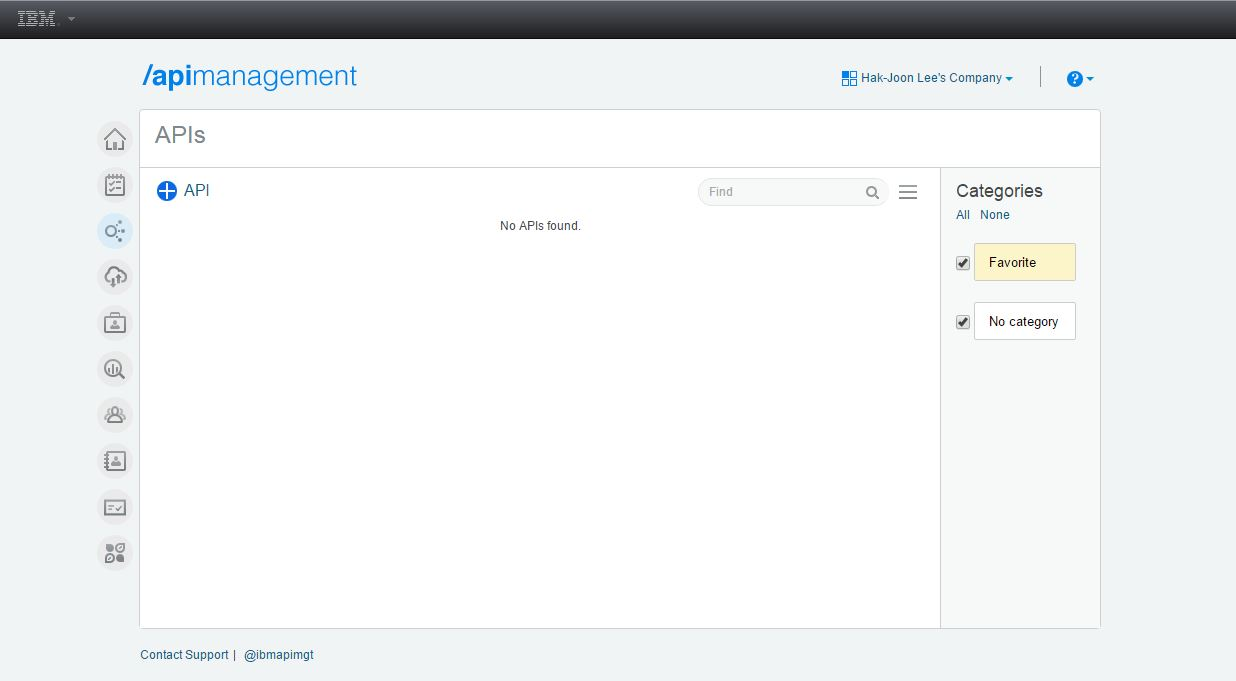Open the analytics magnifier sidebar icon
Viewport: 1236px width, 681px height.
[x=115, y=369]
